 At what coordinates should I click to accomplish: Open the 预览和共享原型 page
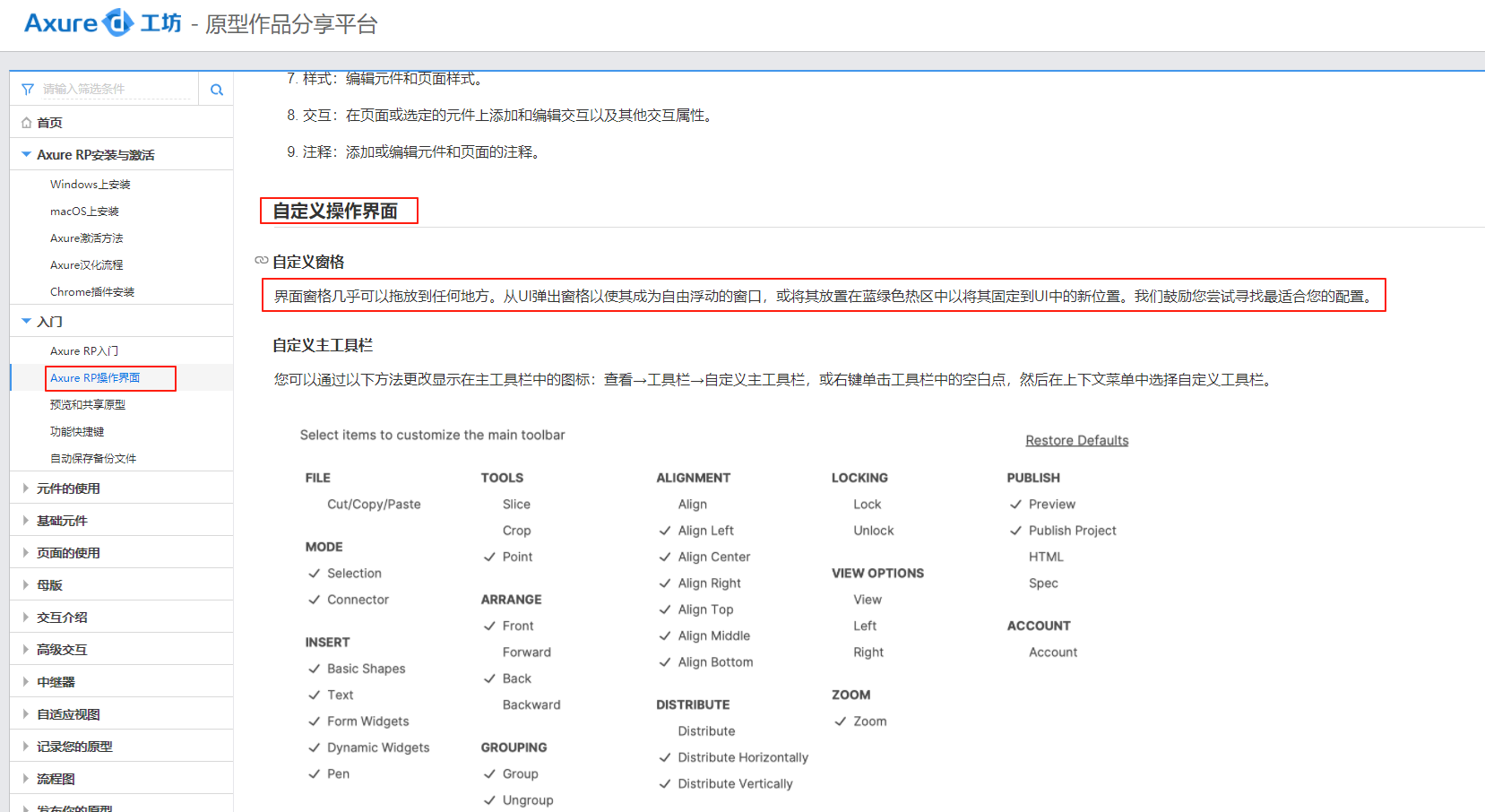pos(88,405)
